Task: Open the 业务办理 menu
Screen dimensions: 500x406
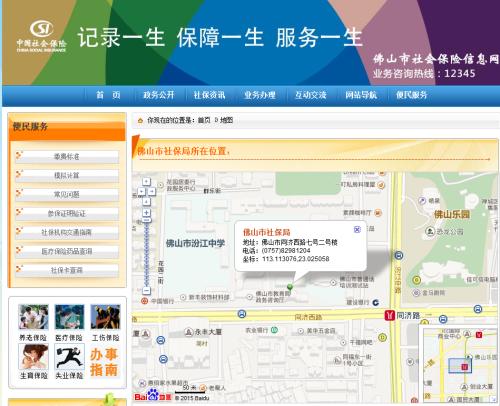Action: click(260, 95)
